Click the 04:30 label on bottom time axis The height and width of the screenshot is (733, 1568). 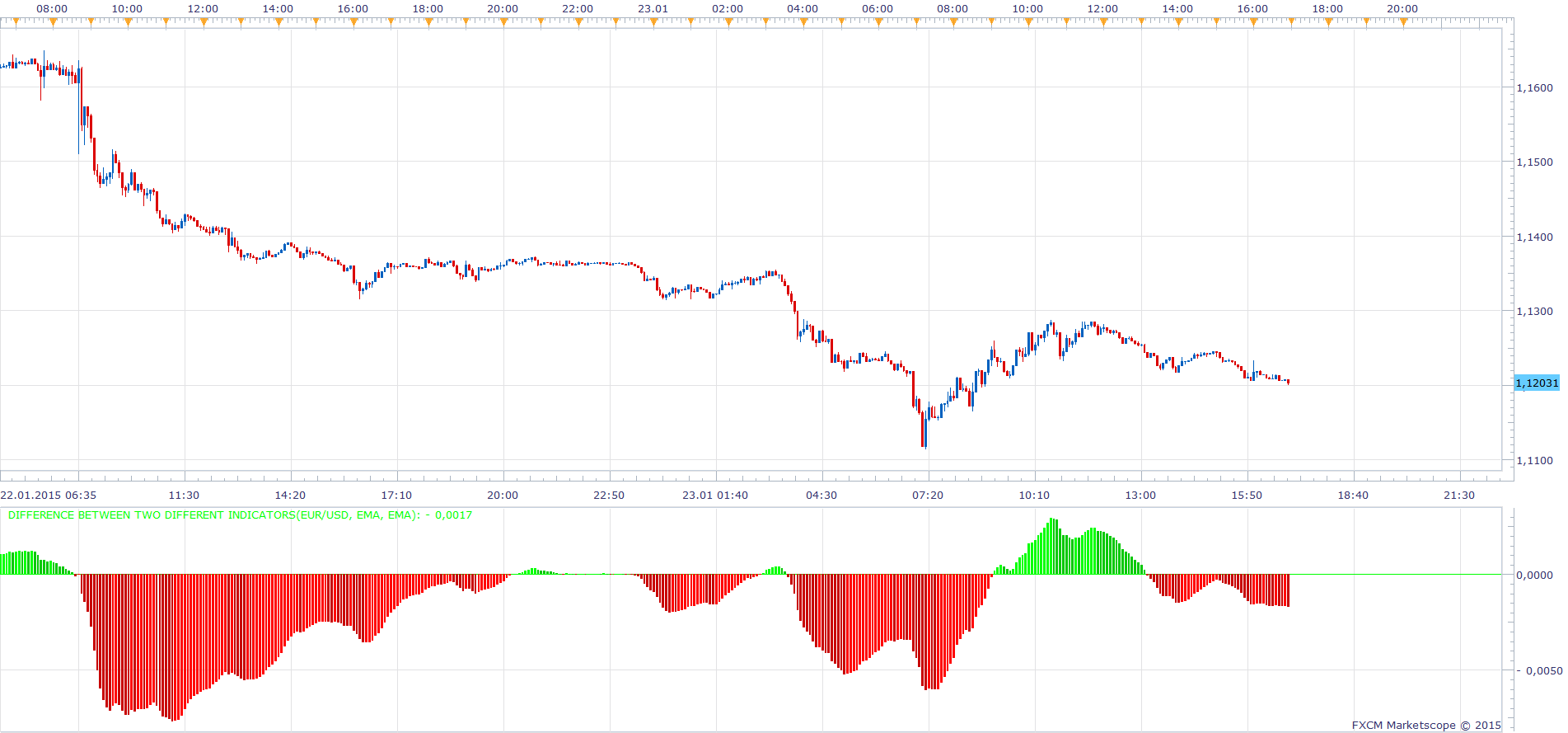click(821, 496)
